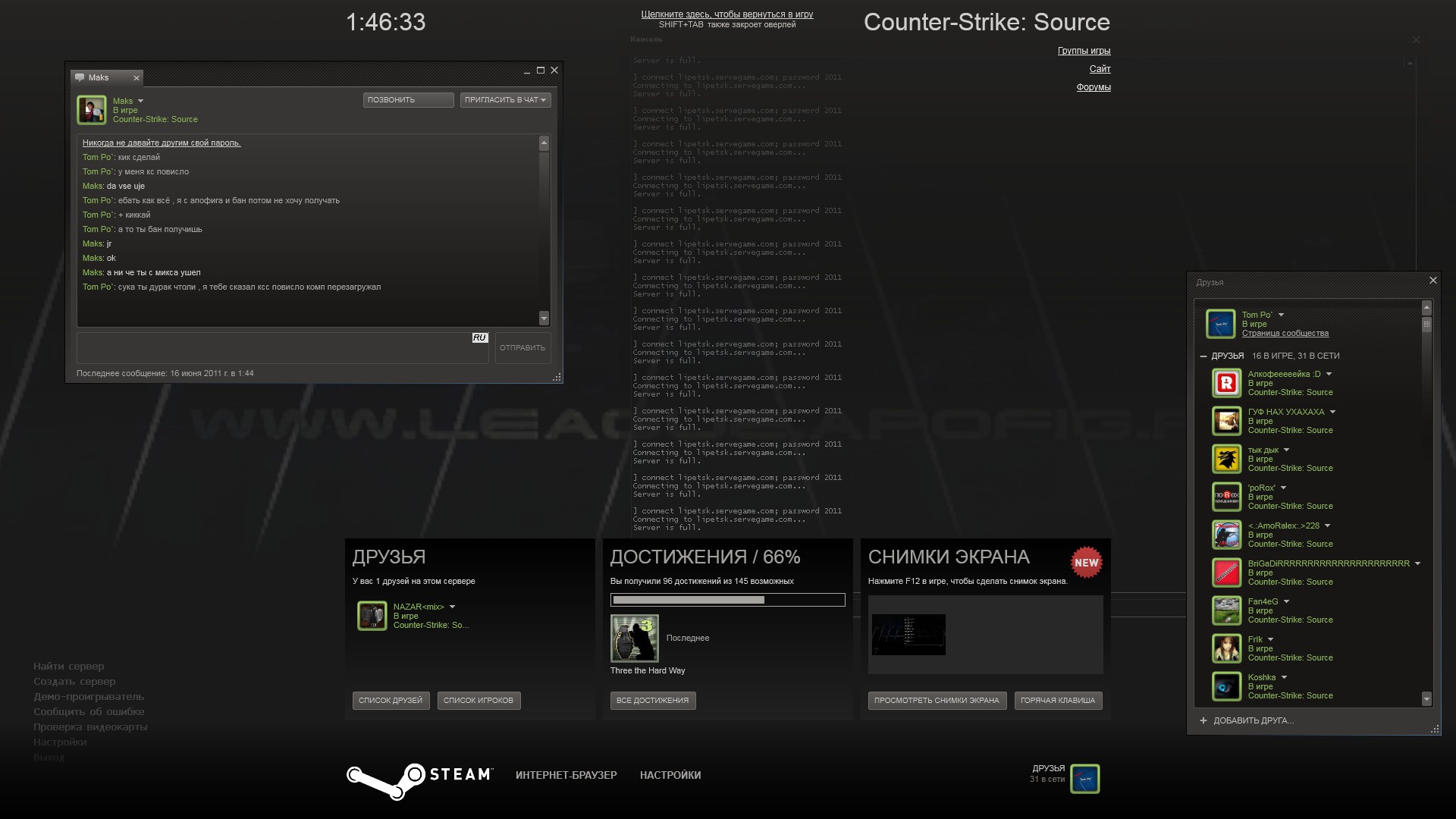Open the Страница сообщества link
Image resolution: width=1456 pixels, height=819 pixels.
point(1285,333)
